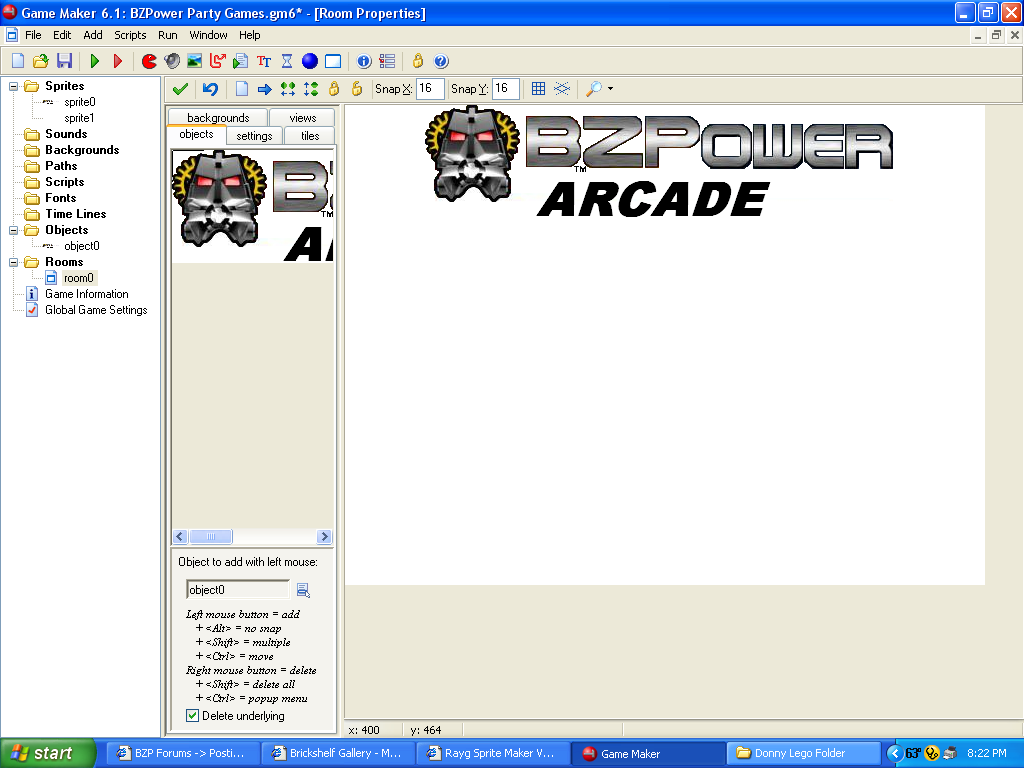The height and width of the screenshot is (768, 1024).
Task: Open the zoom dropdown arrow
Action: 612,89
